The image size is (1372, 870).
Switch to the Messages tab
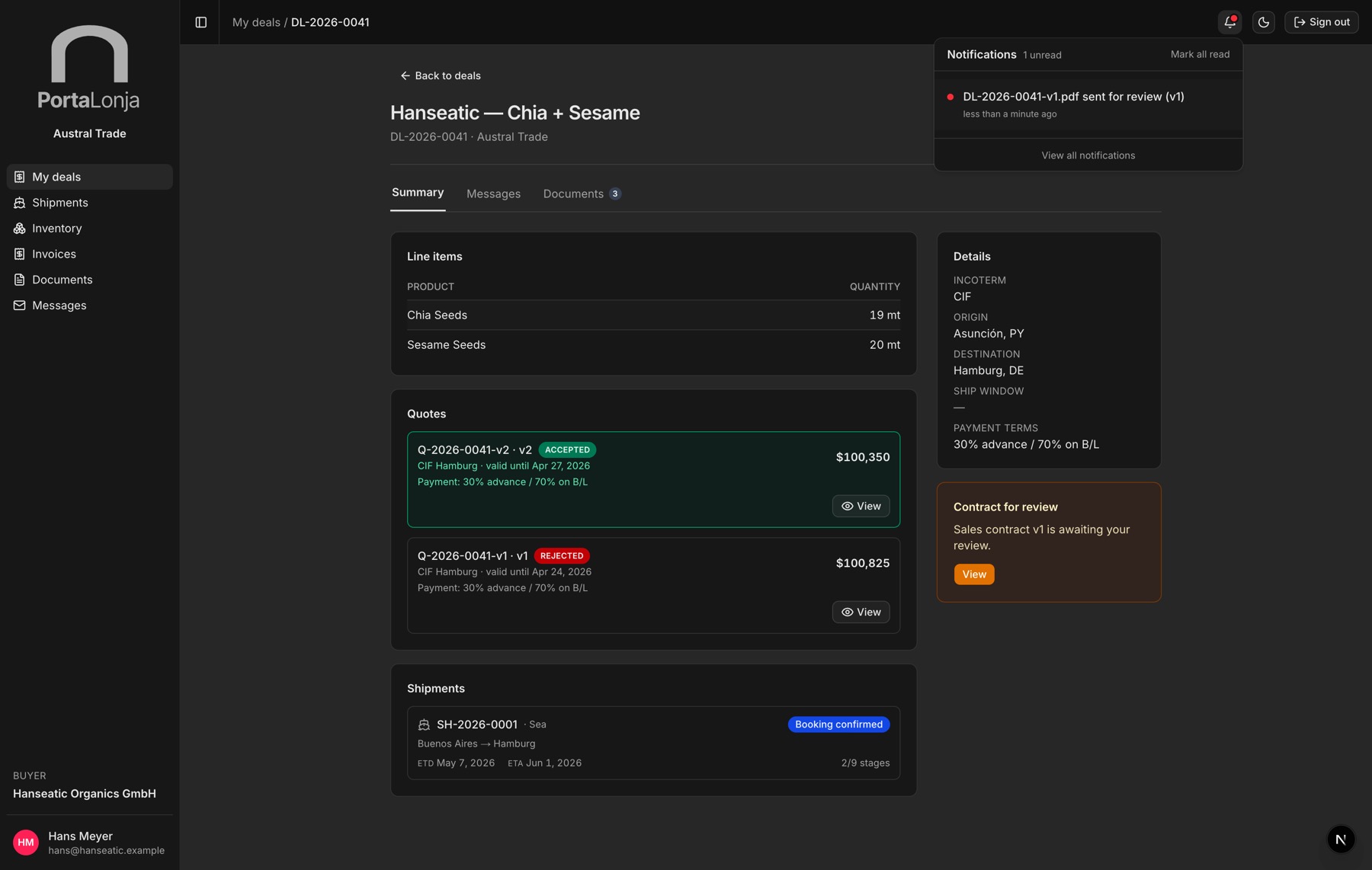click(493, 194)
